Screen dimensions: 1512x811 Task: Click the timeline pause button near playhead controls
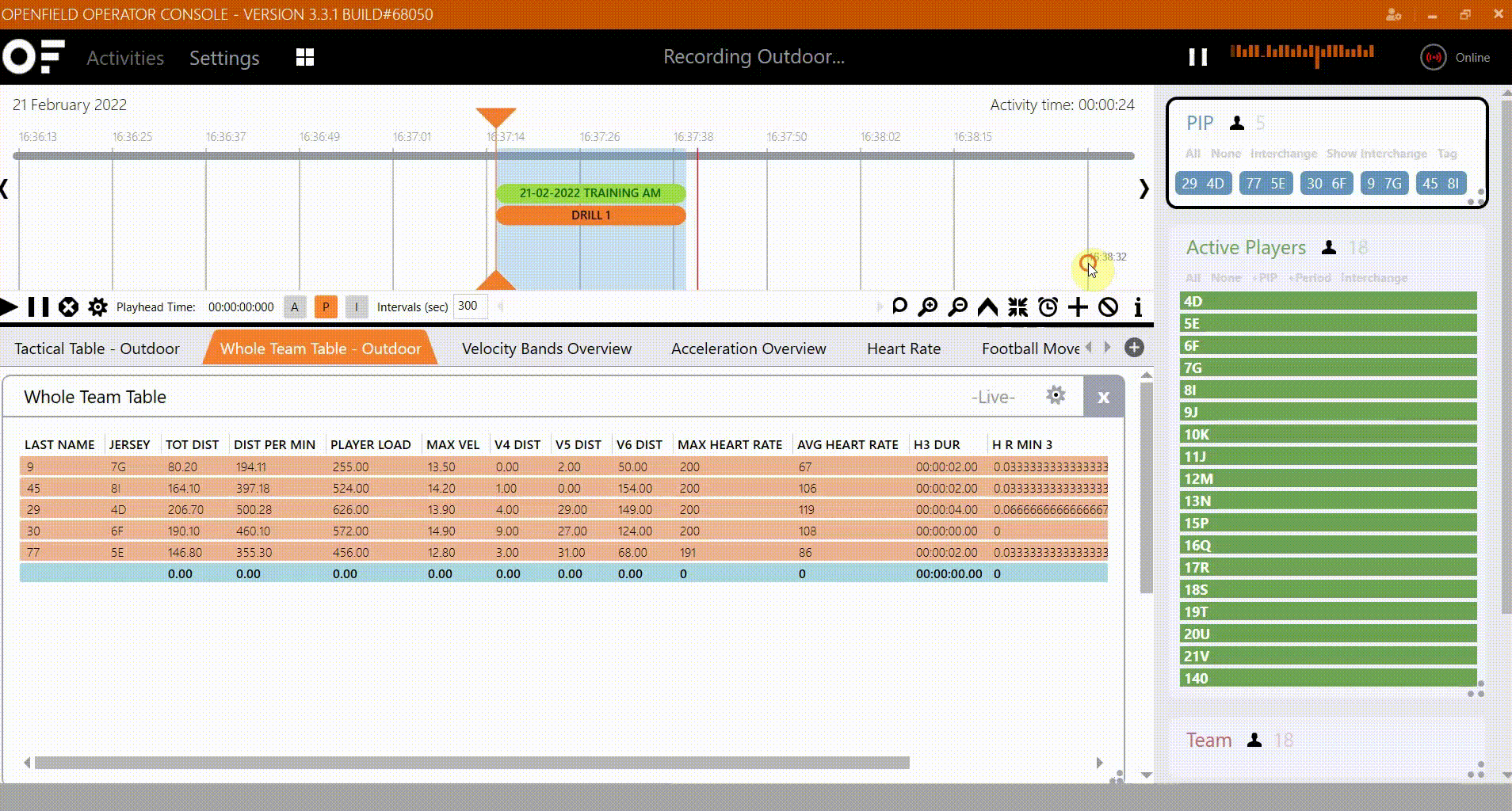[38, 307]
